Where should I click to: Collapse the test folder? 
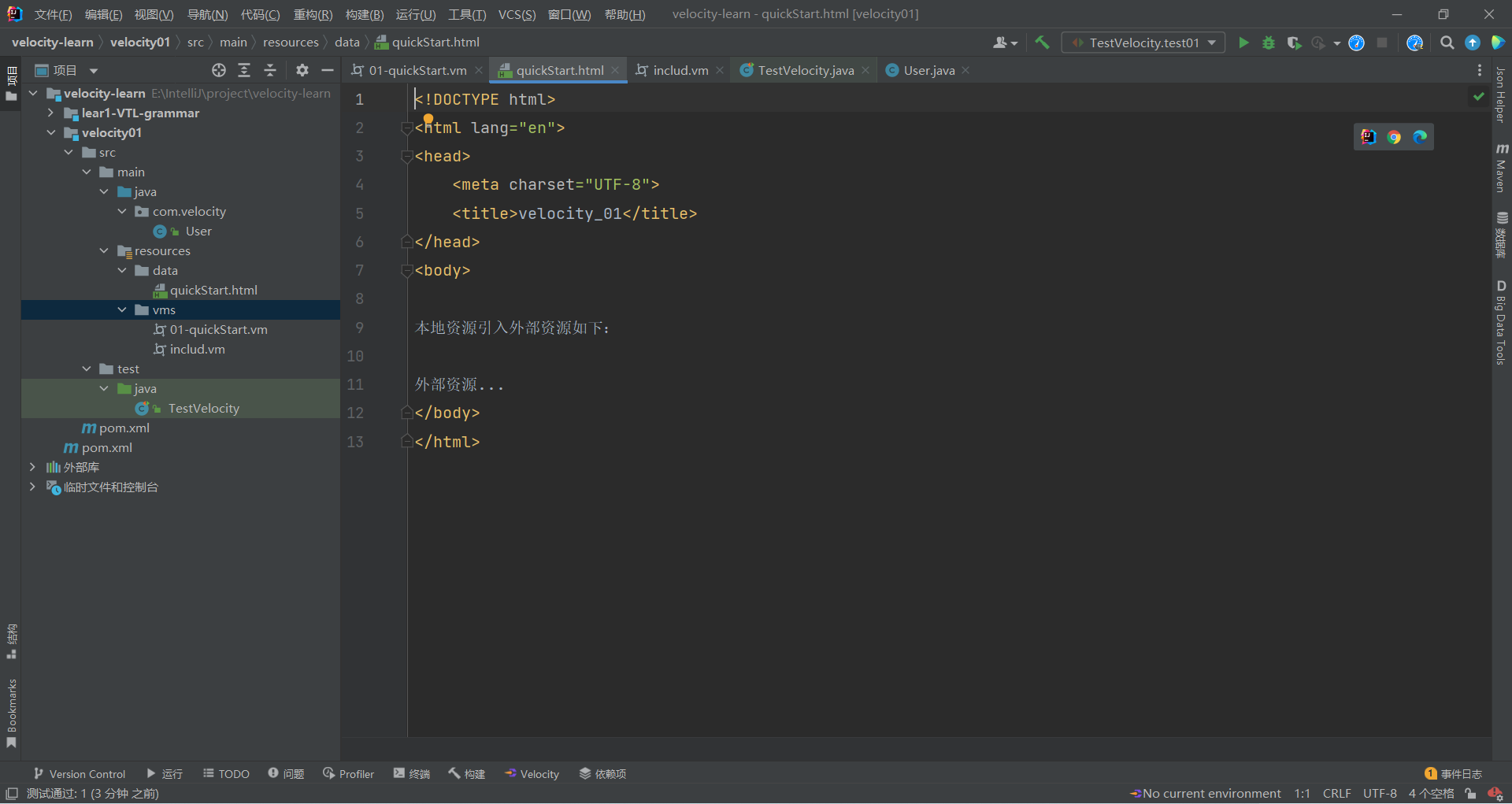point(87,369)
